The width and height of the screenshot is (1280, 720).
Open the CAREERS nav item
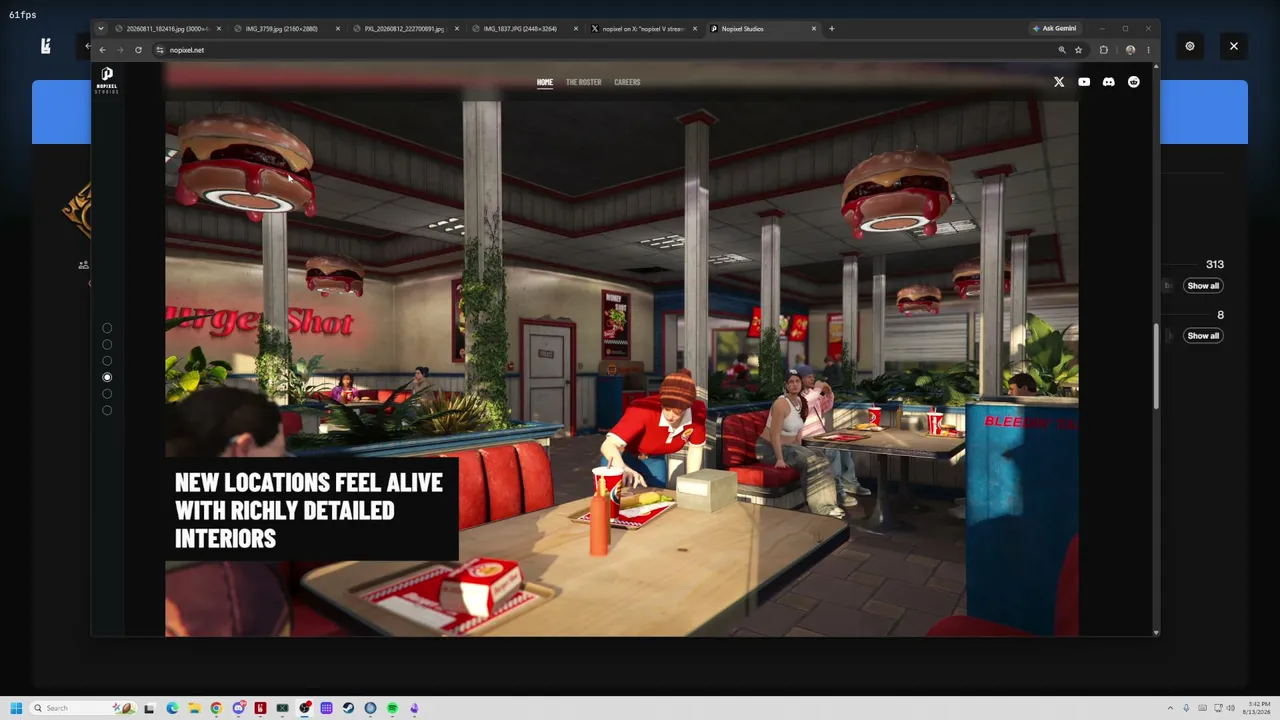pos(627,82)
